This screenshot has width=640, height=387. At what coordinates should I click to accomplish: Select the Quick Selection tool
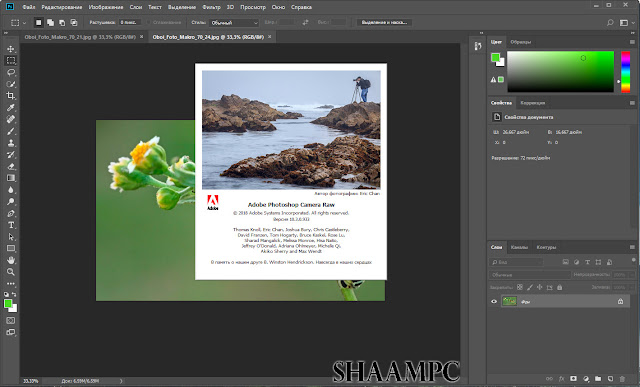[11, 84]
